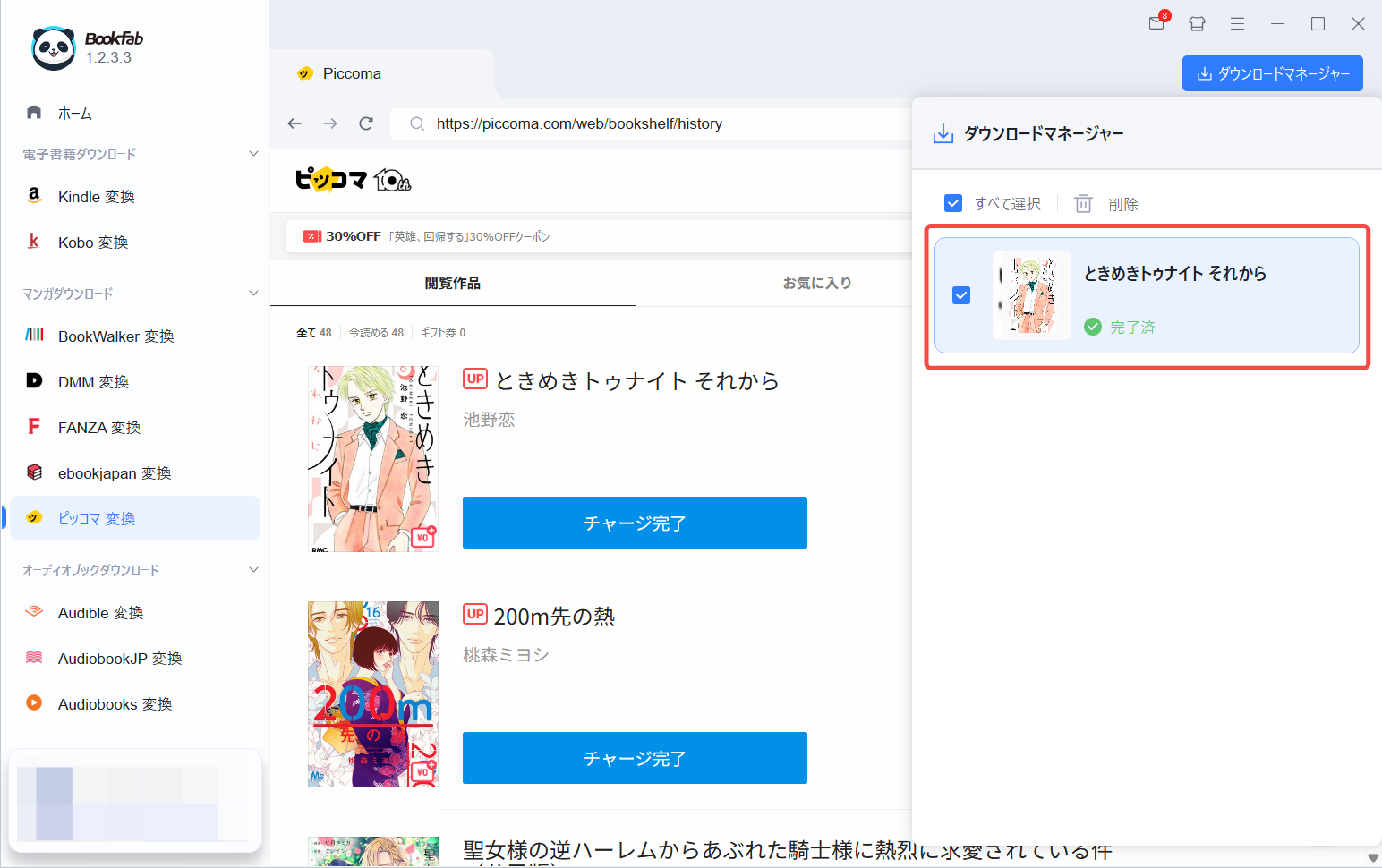The image size is (1382, 868).
Task: Collapse the オーディオブックダウンロード section
Action: 253,570
